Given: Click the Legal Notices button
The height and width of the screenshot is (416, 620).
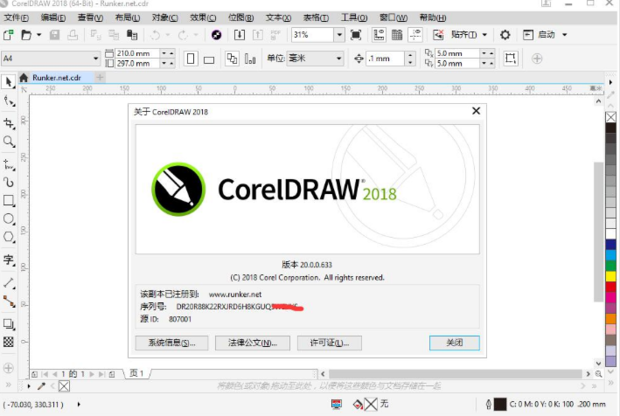Looking at the screenshot, I should (x=252, y=343).
